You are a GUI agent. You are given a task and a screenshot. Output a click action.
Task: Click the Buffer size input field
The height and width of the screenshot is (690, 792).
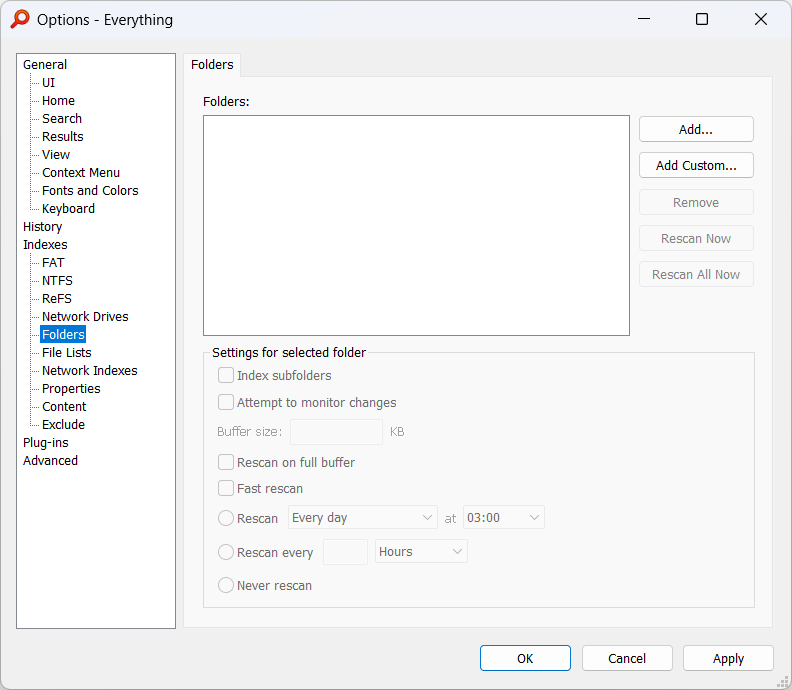point(335,432)
